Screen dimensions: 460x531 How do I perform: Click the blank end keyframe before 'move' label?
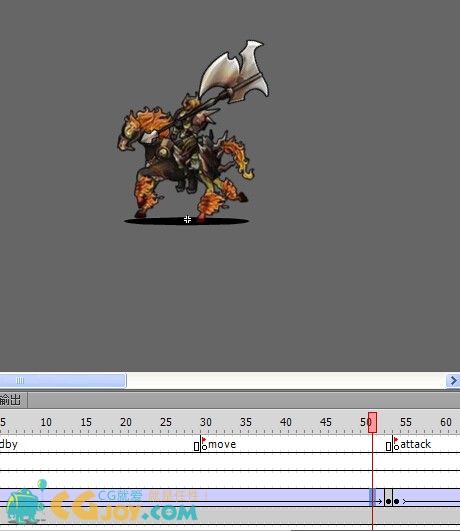(x=196, y=446)
